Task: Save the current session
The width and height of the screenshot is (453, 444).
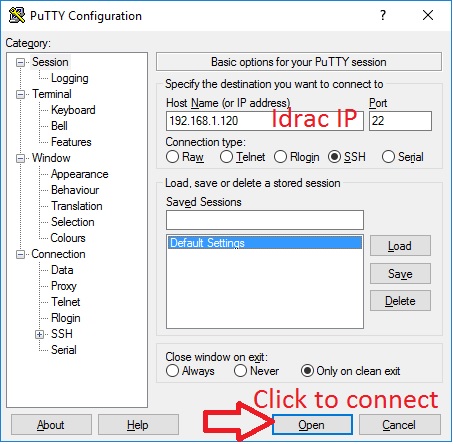Action: pyautogui.click(x=400, y=274)
